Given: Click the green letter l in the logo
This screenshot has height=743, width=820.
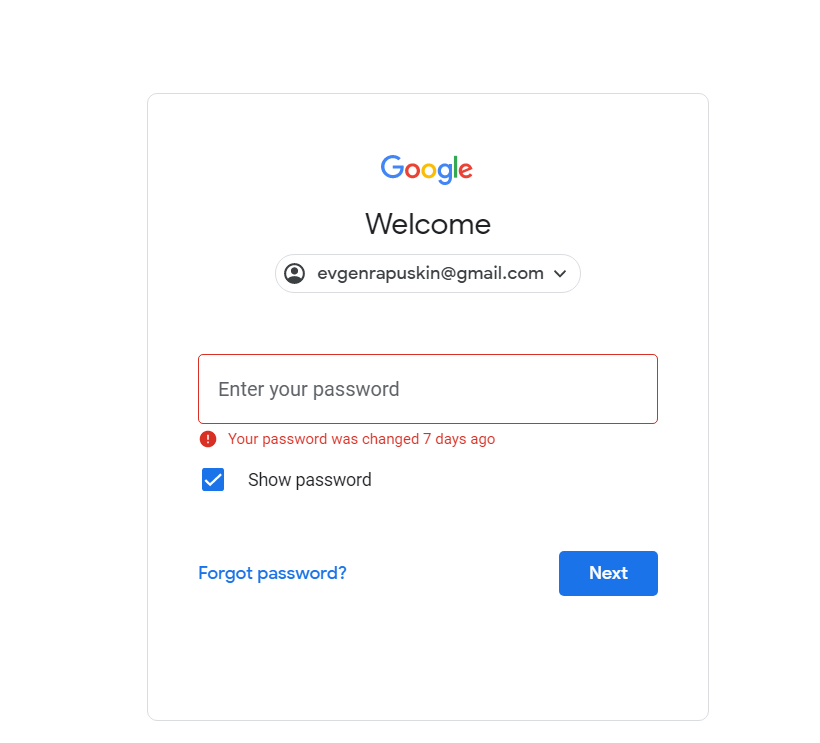Looking at the screenshot, I should click(456, 167).
